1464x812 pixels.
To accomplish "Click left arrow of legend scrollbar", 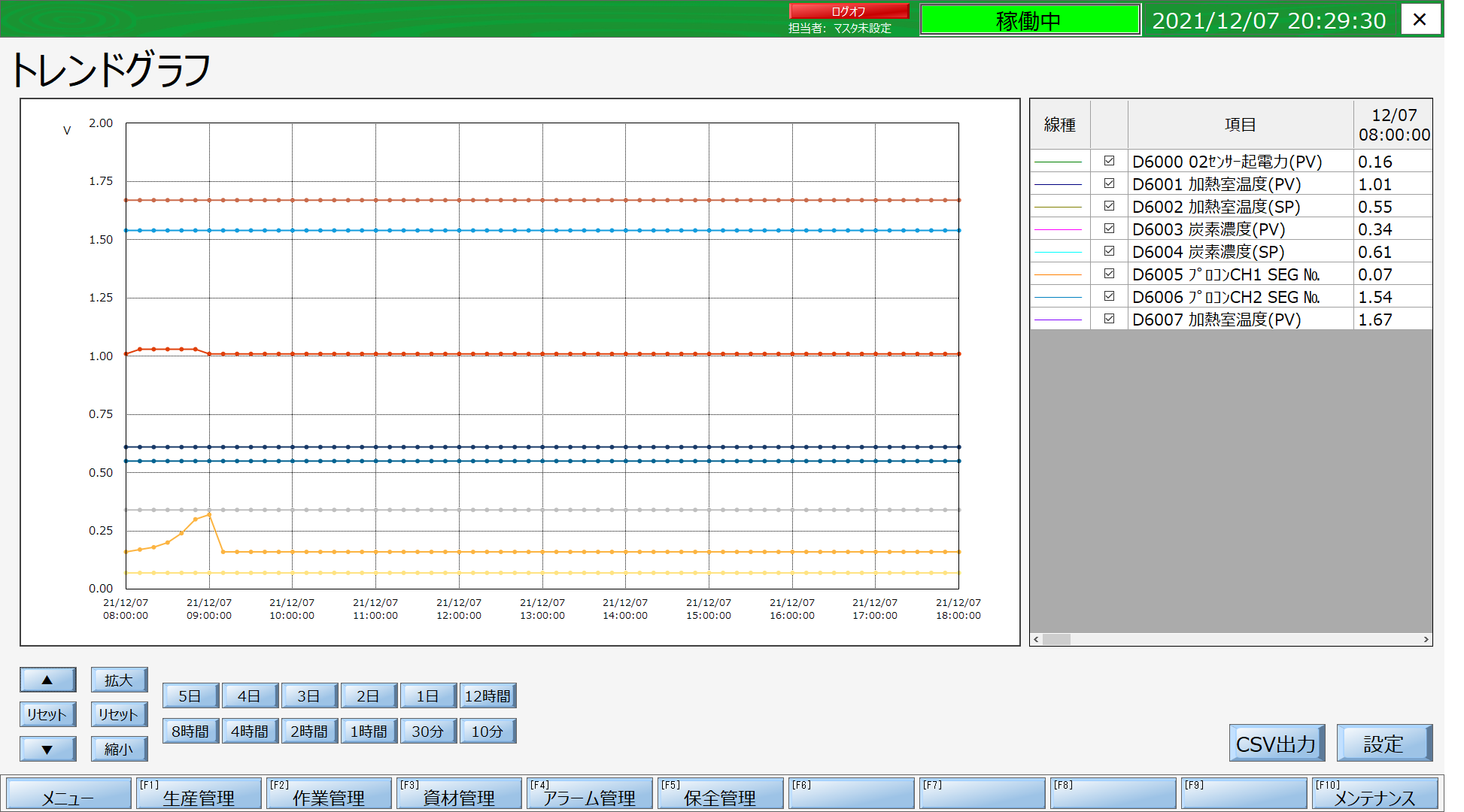I will click(1037, 639).
